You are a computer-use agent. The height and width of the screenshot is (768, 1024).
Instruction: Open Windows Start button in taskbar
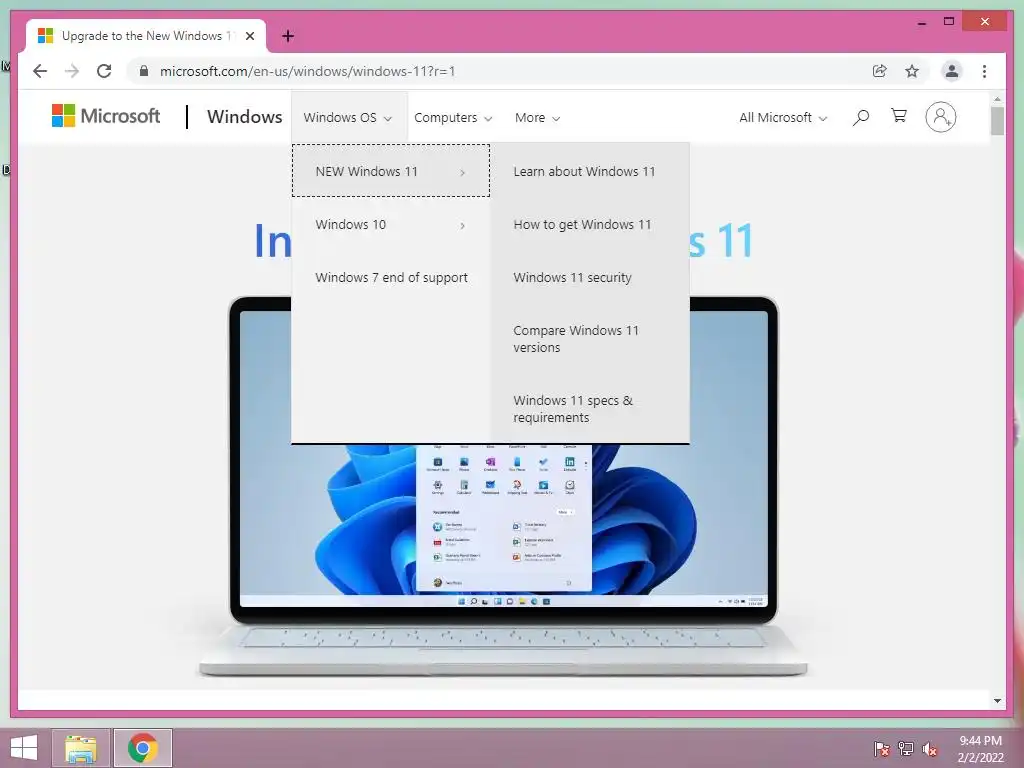24,748
